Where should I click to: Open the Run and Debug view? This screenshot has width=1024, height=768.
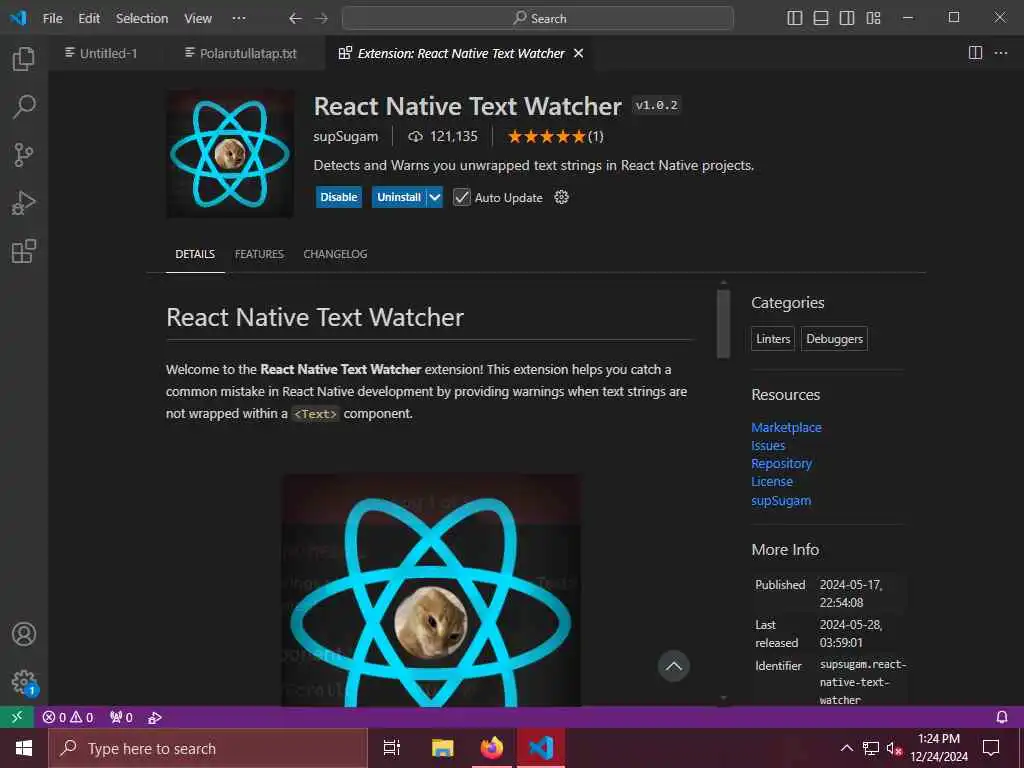pyautogui.click(x=24, y=203)
